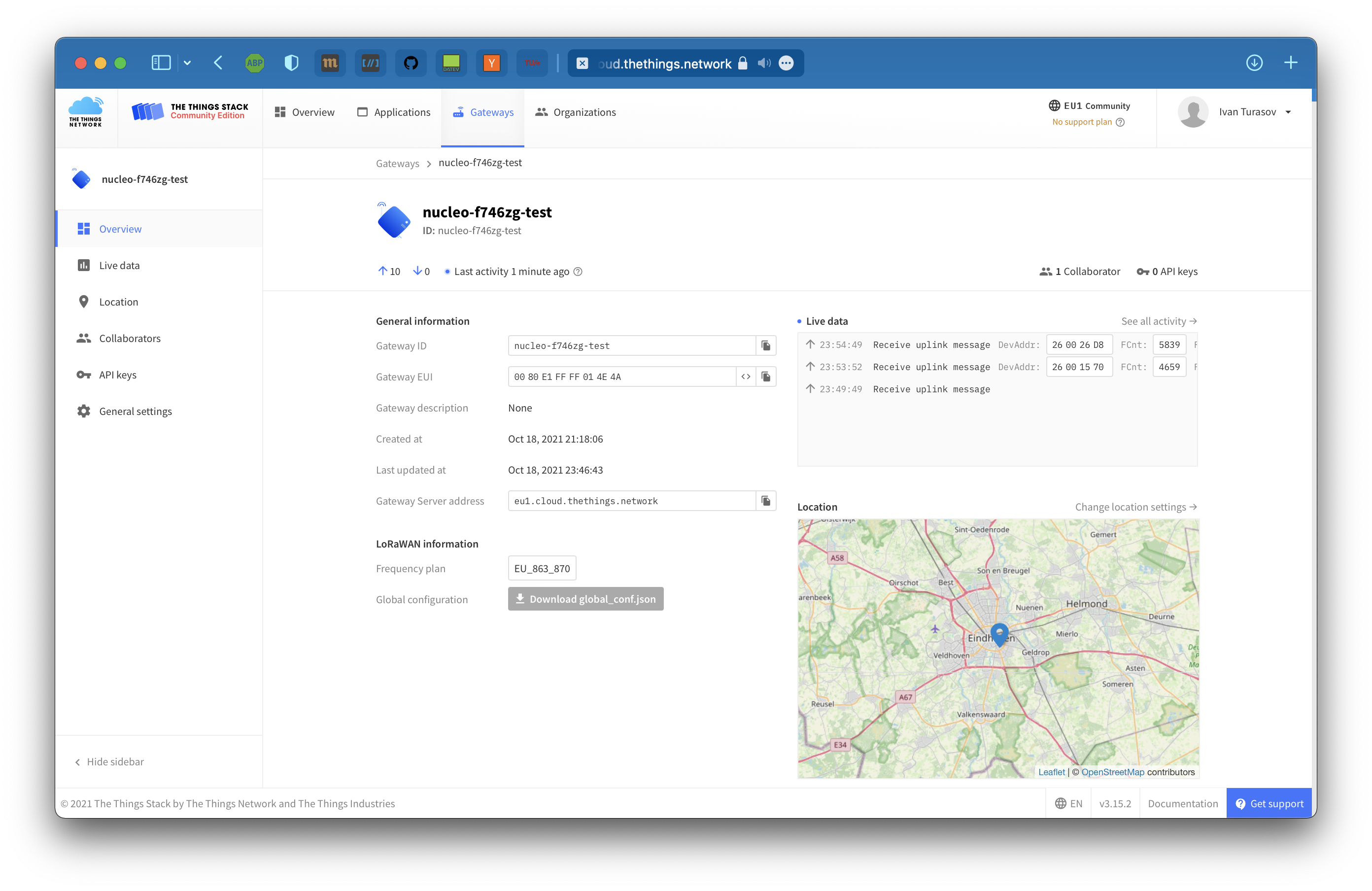Click the Live data sidebar icon
The width and height of the screenshot is (1372, 891).
(x=83, y=265)
